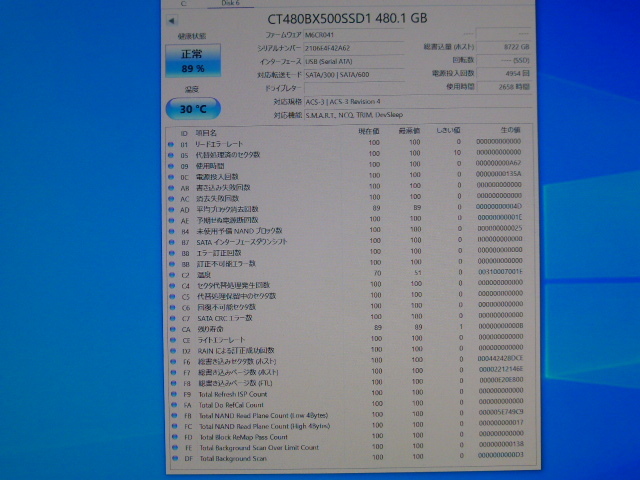Select the 代替処理済のセクタ数 attribute row
Image resolution: width=640 pixels, height=480 pixels.
click(x=347, y=154)
